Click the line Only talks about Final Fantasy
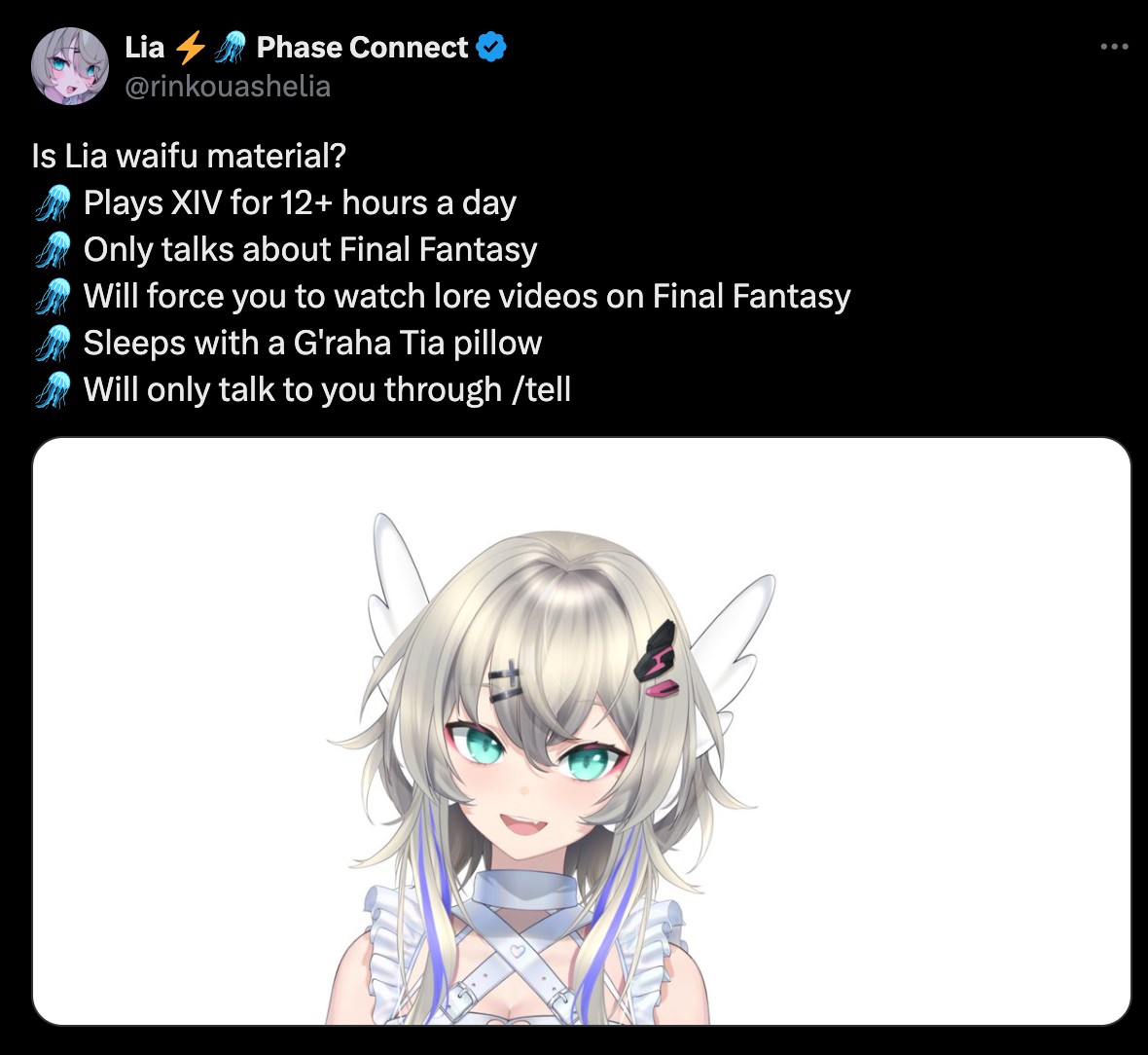This screenshot has width=1148, height=1055. click(x=310, y=250)
